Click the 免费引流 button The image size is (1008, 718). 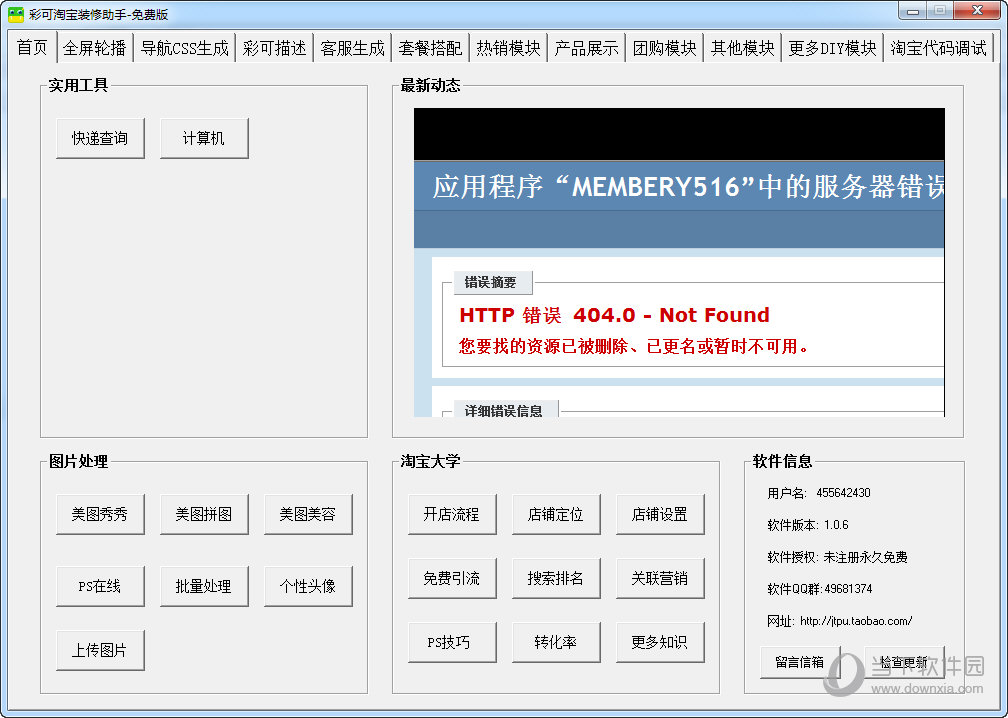[x=453, y=579]
